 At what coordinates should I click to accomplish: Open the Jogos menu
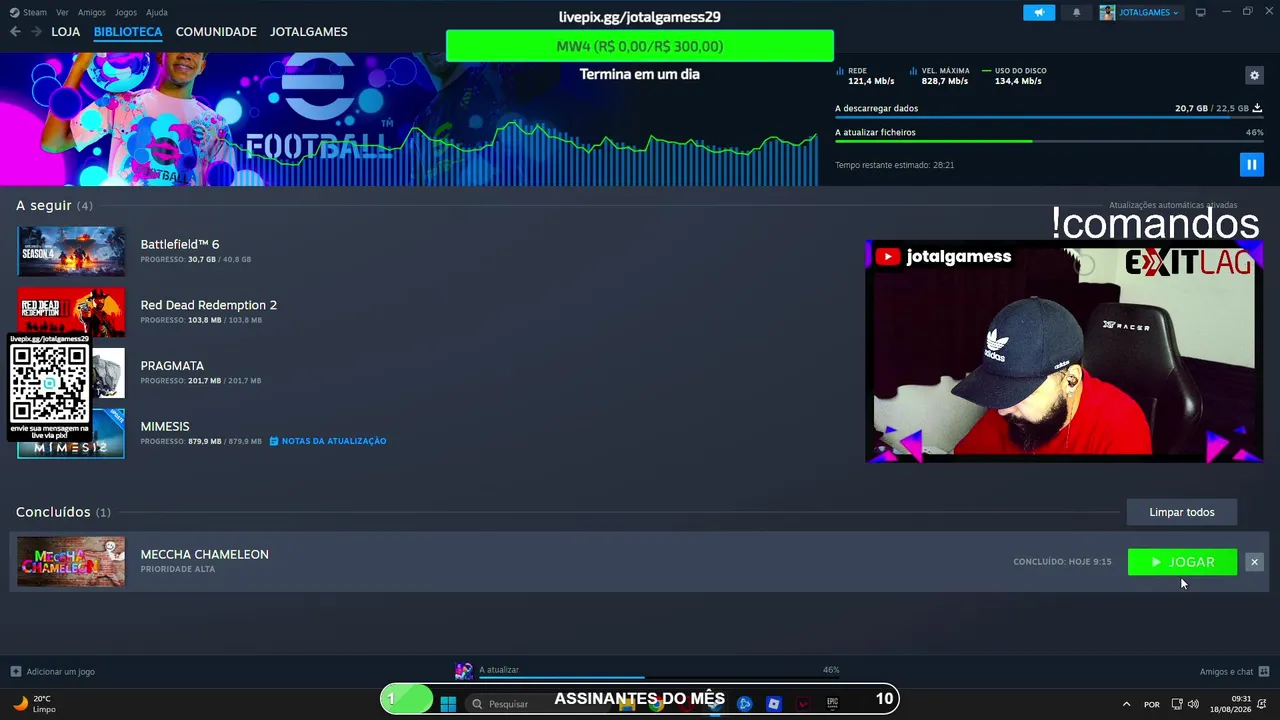126,12
